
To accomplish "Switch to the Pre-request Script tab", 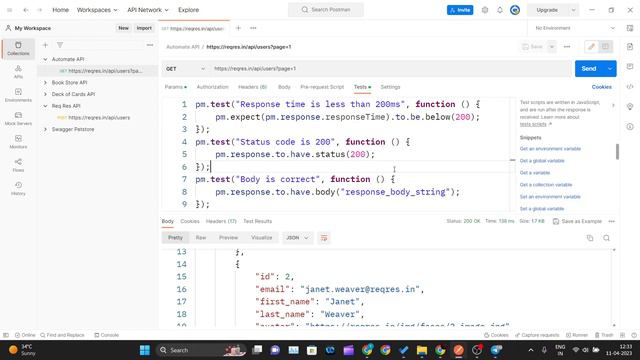I will pyautogui.click(x=322, y=87).
